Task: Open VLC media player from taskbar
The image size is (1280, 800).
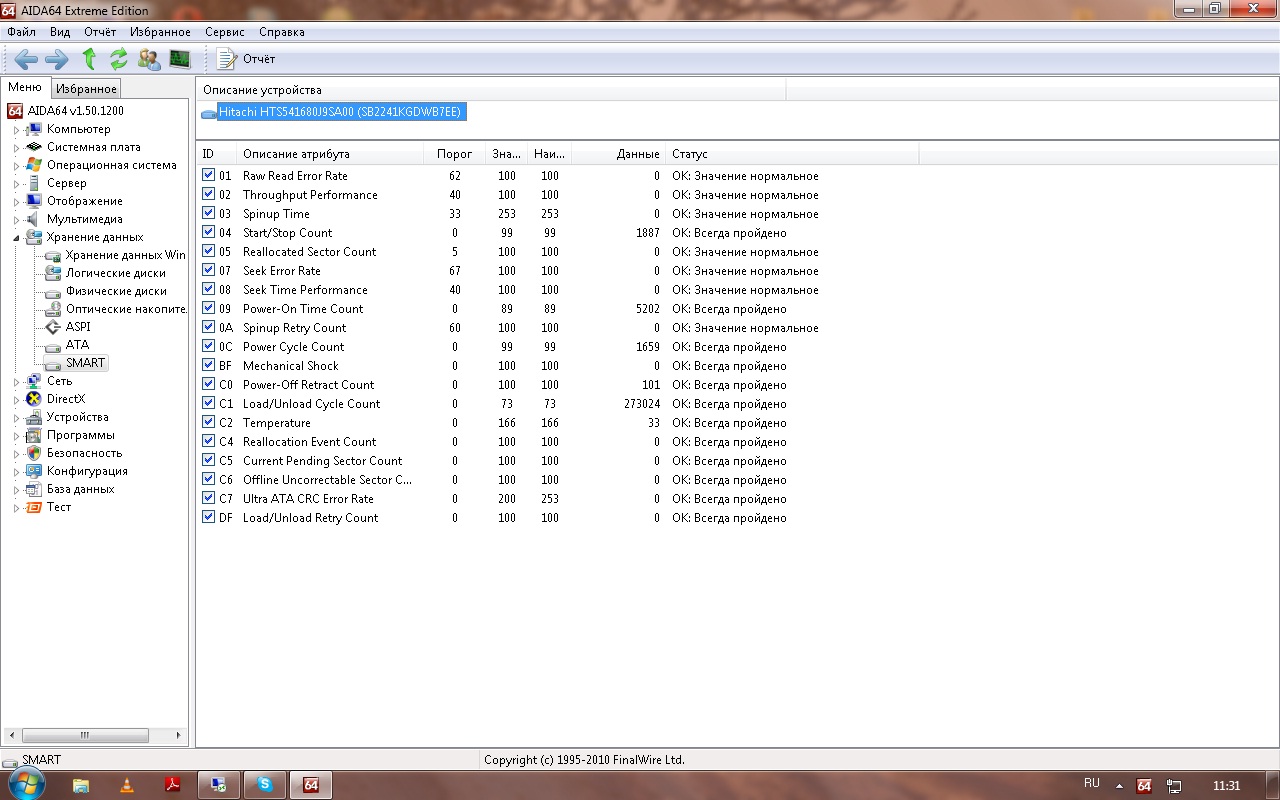Action: [127, 785]
